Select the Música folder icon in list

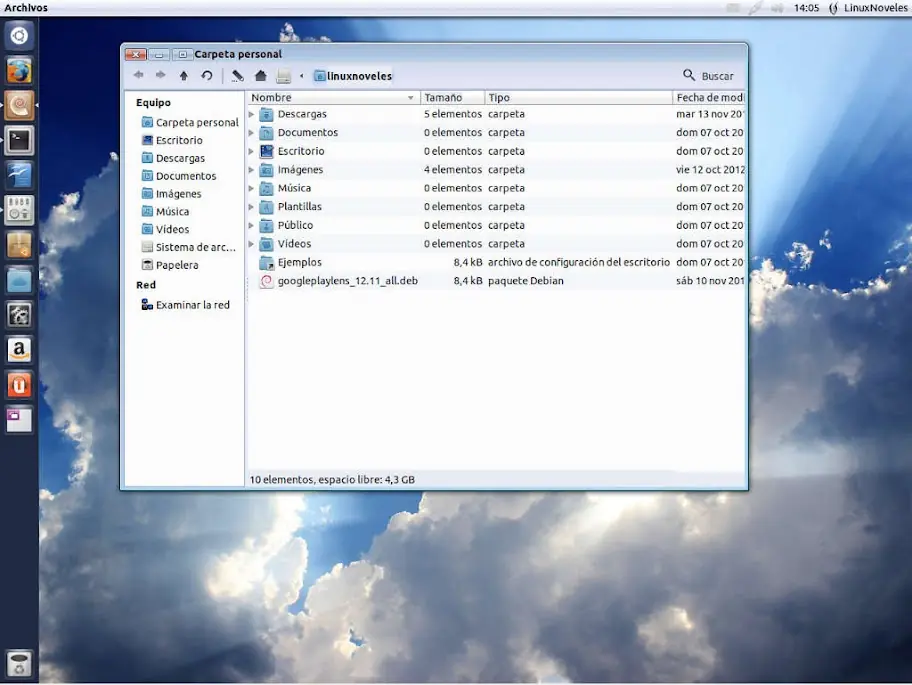click(x=266, y=188)
